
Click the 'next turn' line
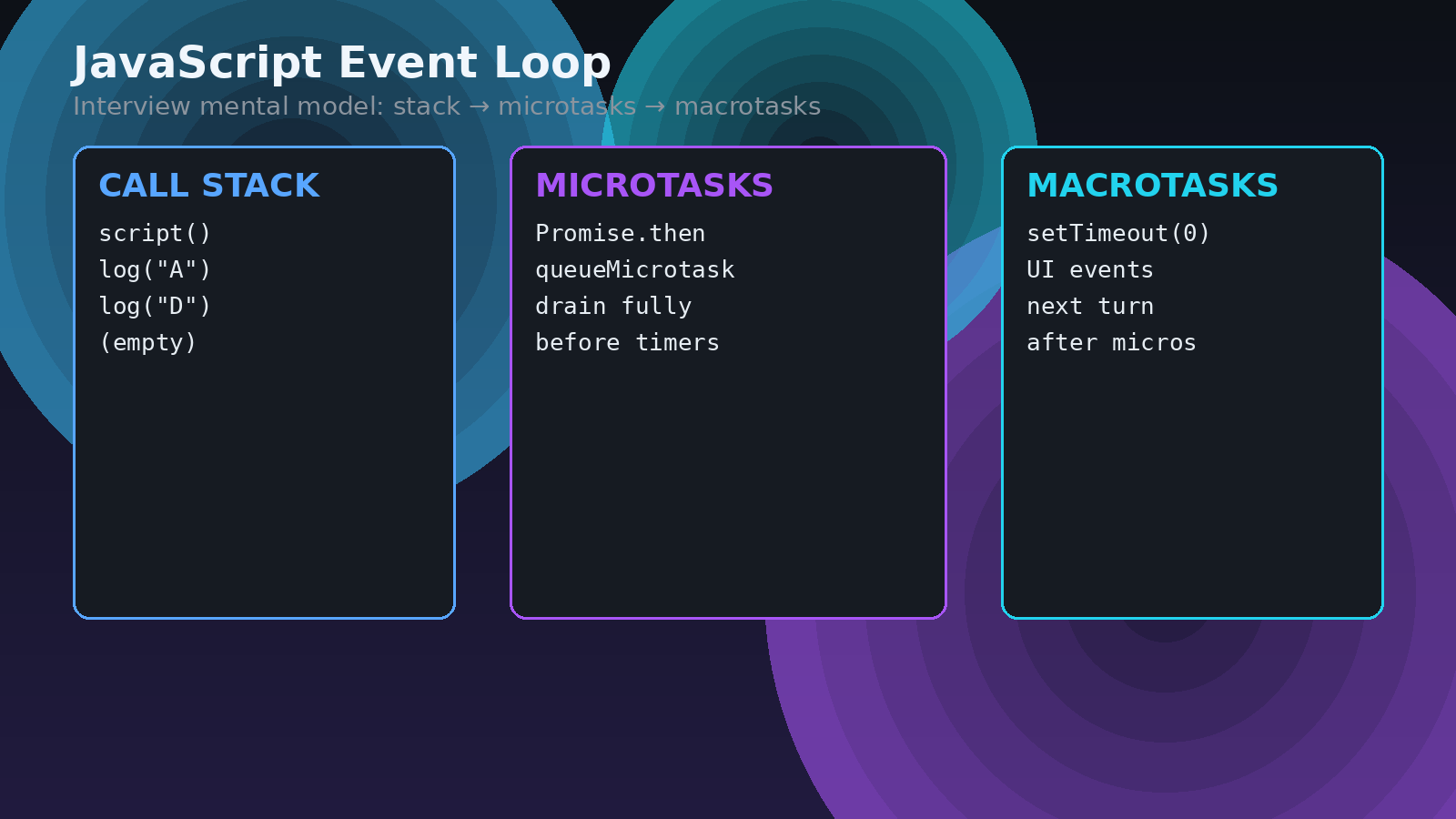click(1090, 307)
